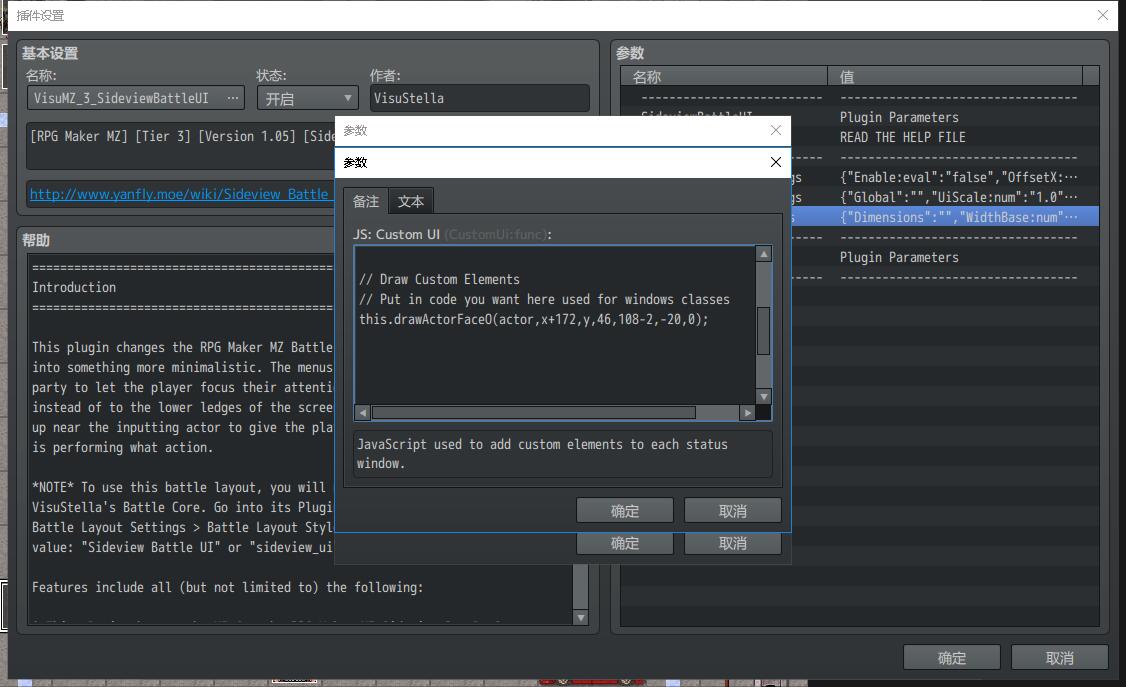
Task: Click the code editor scroll right arrow
Action: coord(748,413)
